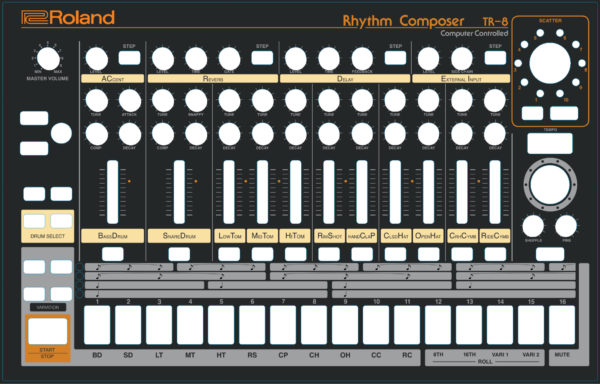The height and width of the screenshot is (384, 600).
Task: Click the Reverb Gate knob
Action: click(x=229, y=59)
